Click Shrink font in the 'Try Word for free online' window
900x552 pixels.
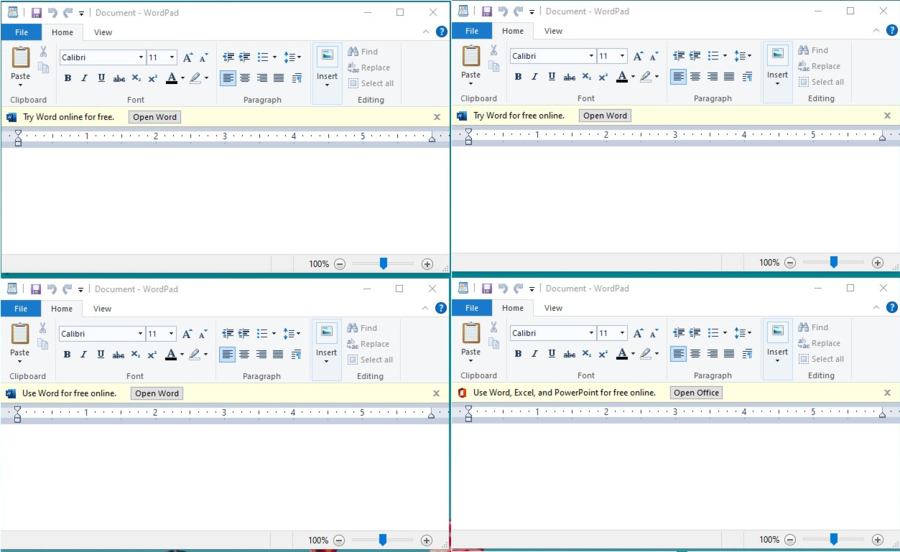[x=654, y=56]
